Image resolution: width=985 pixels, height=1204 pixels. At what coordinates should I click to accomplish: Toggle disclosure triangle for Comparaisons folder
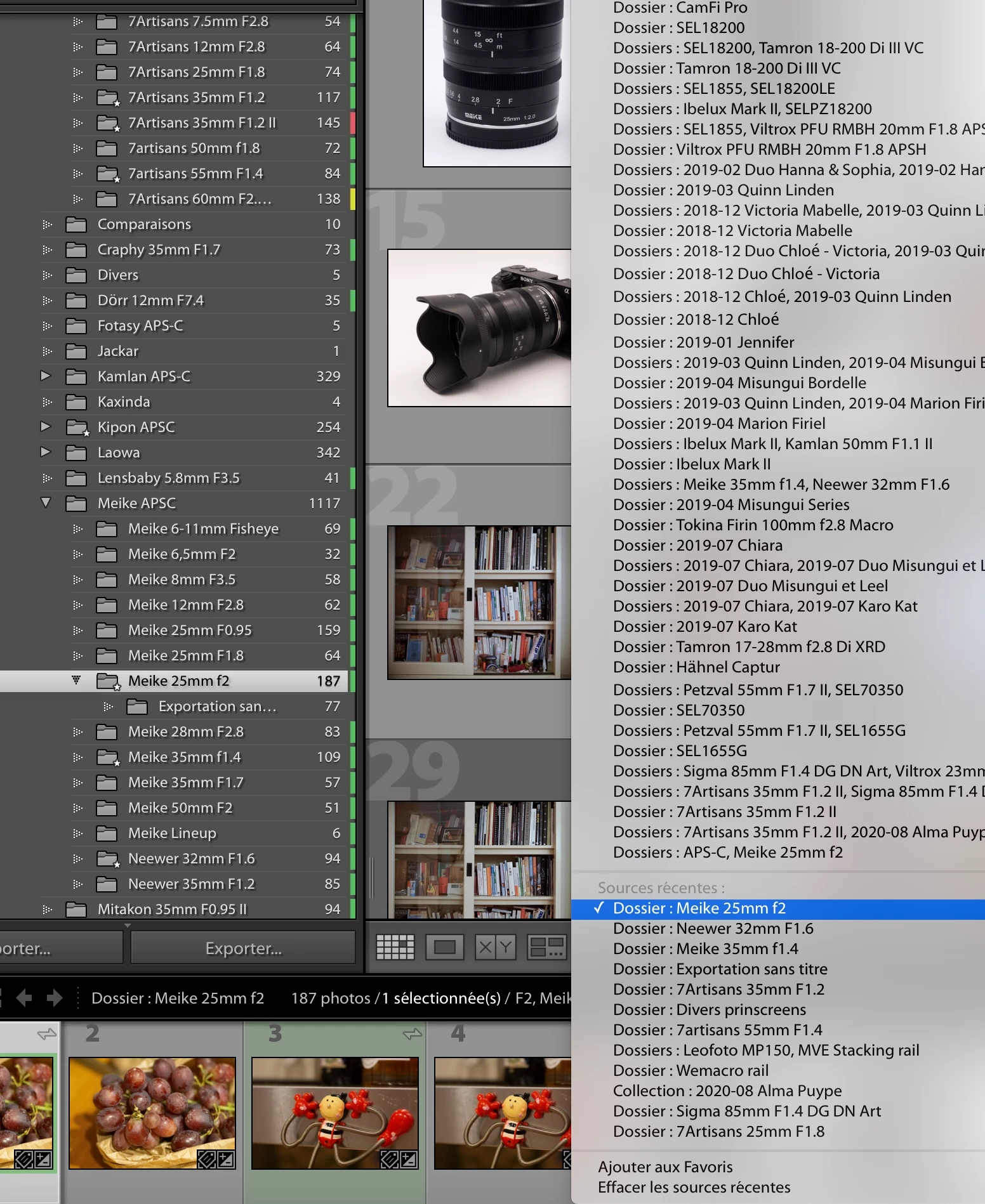(47, 225)
